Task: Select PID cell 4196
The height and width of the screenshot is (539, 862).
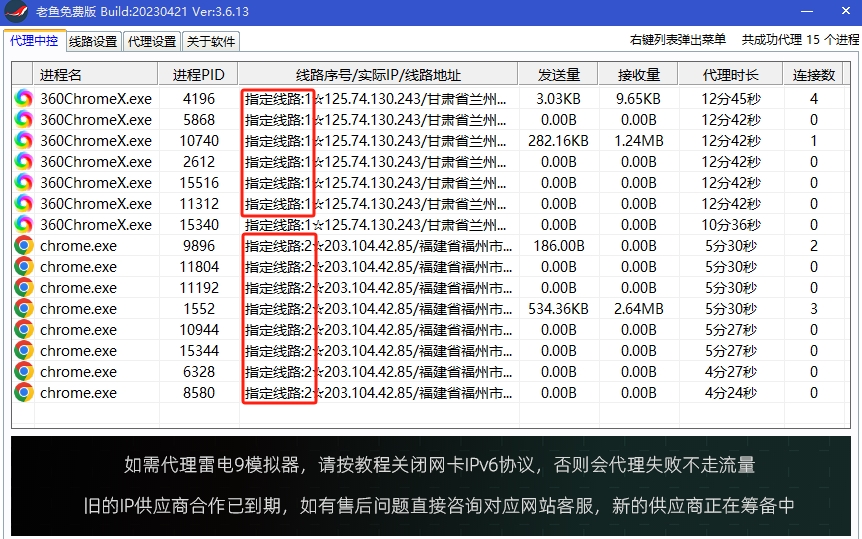Action: 199,98
